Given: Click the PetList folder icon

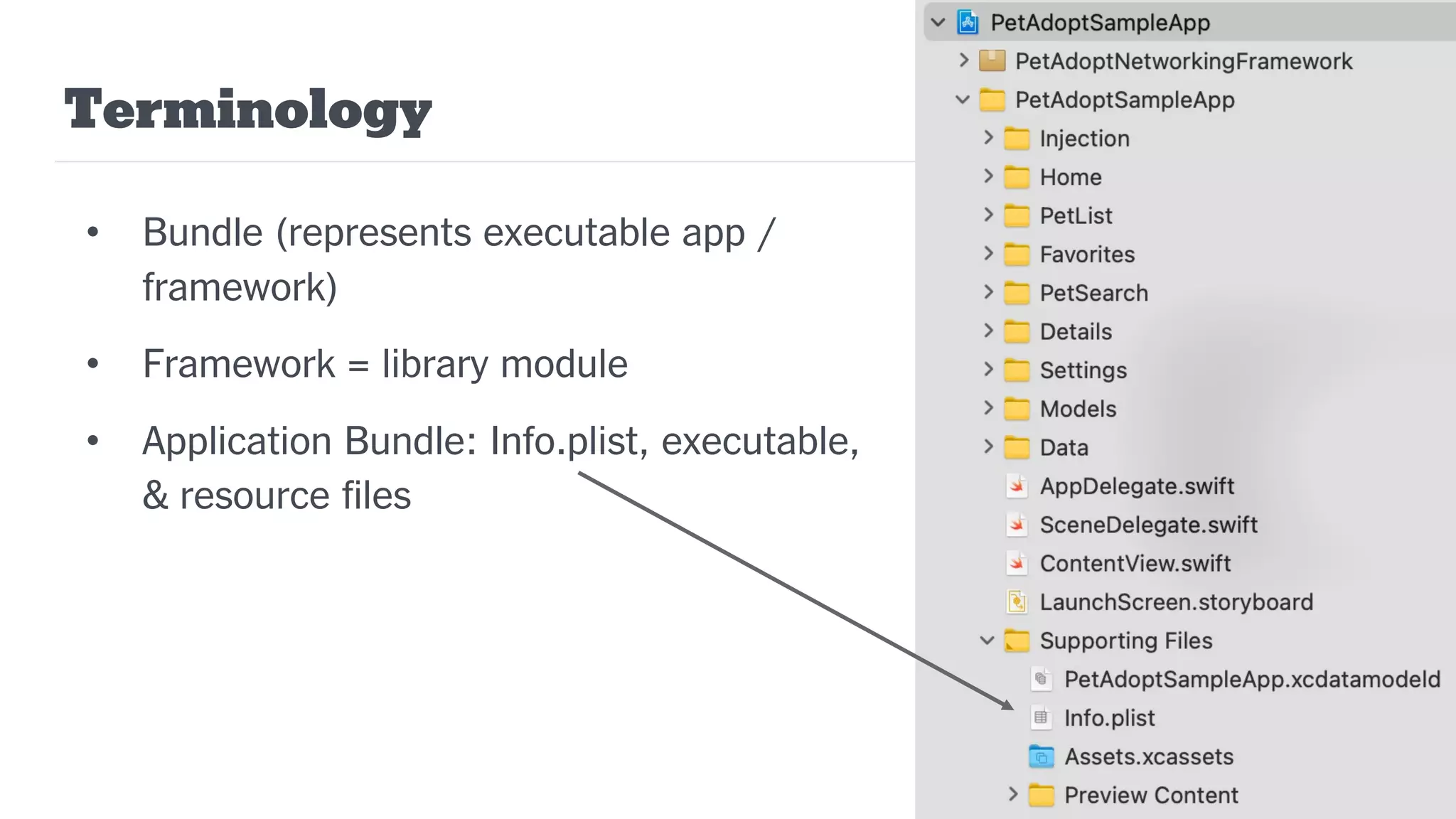Looking at the screenshot, I should click(1017, 215).
